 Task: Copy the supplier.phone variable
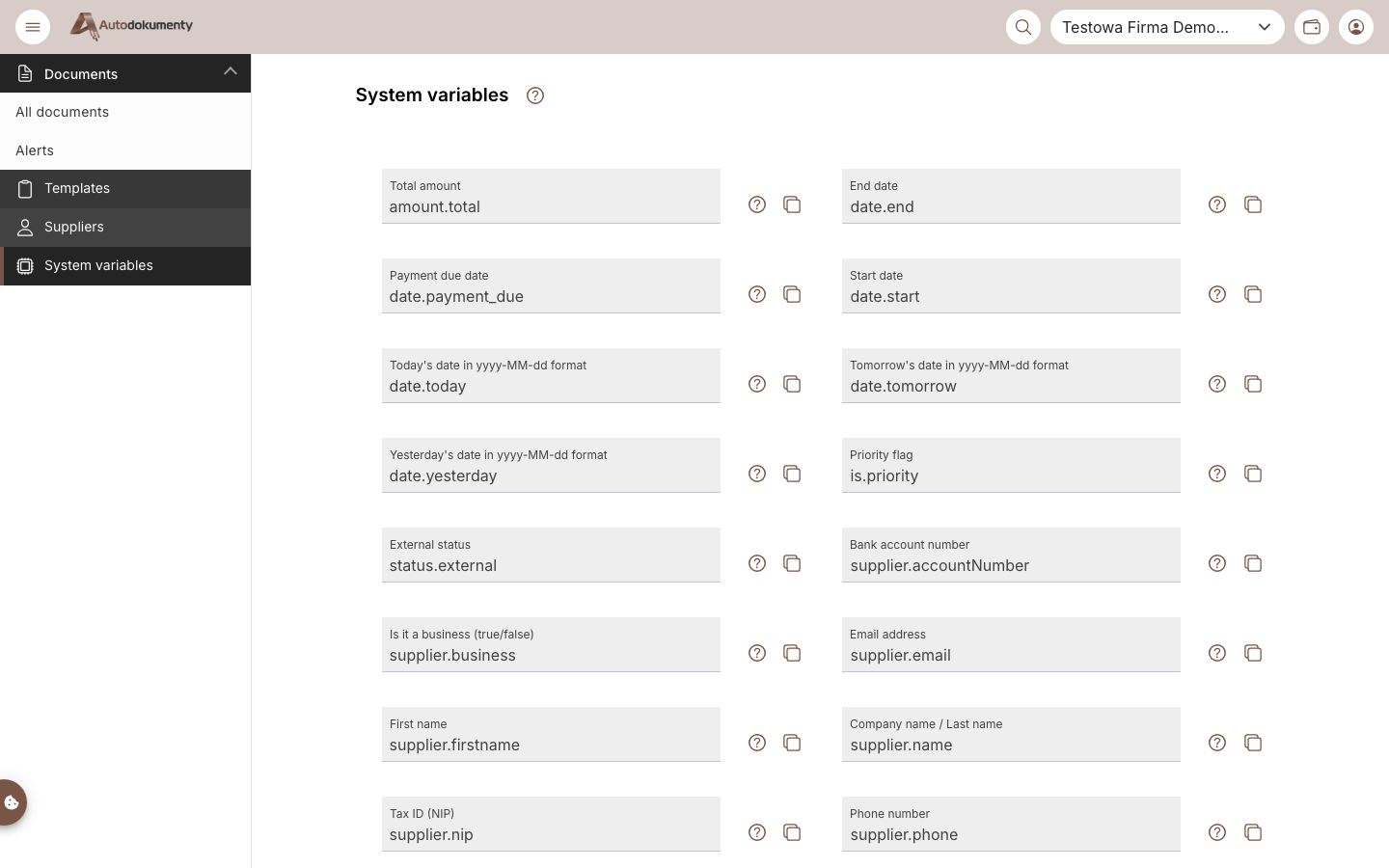click(x=1253, y=832)
